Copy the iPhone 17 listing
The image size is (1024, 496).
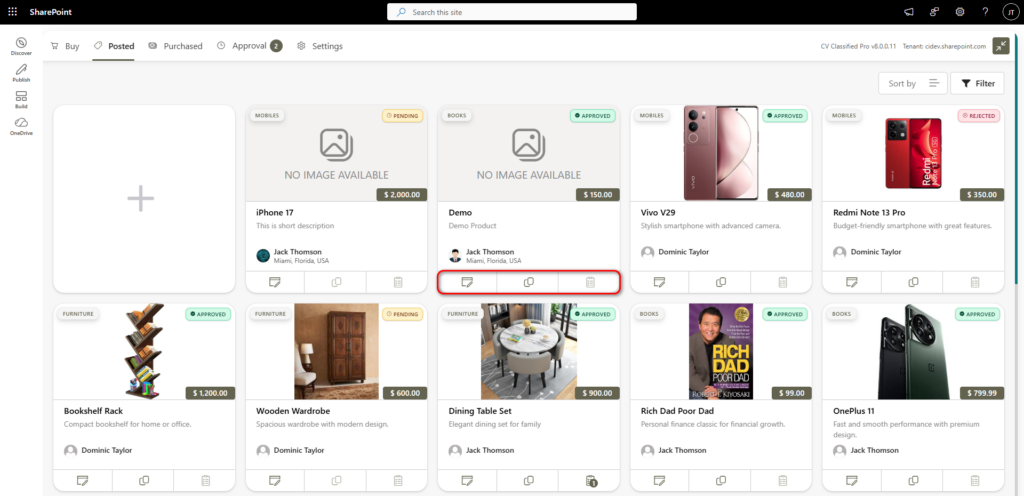click(336, 282)
